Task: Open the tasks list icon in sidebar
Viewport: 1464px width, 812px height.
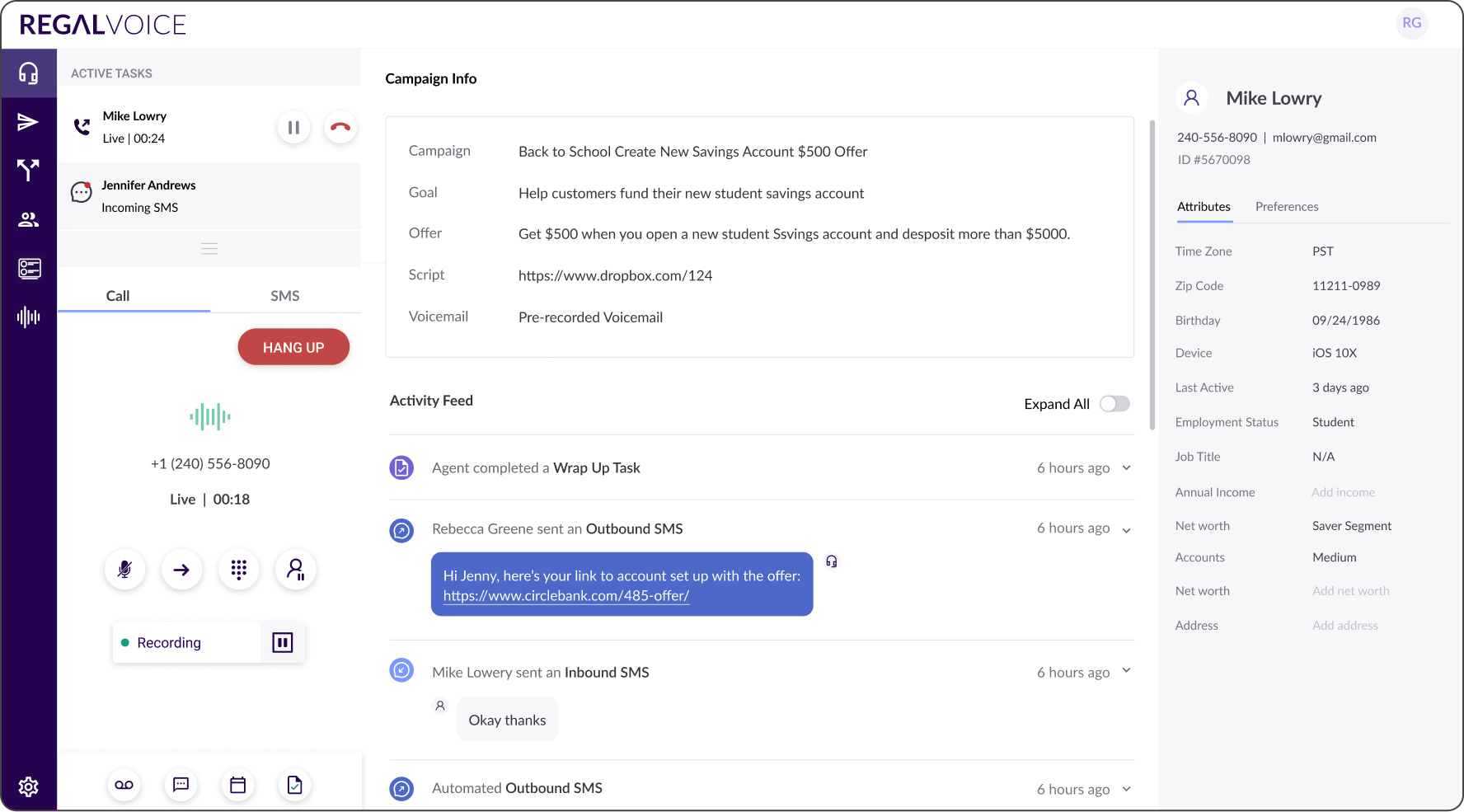Action: pyautogui.click(x=29, y=269)
